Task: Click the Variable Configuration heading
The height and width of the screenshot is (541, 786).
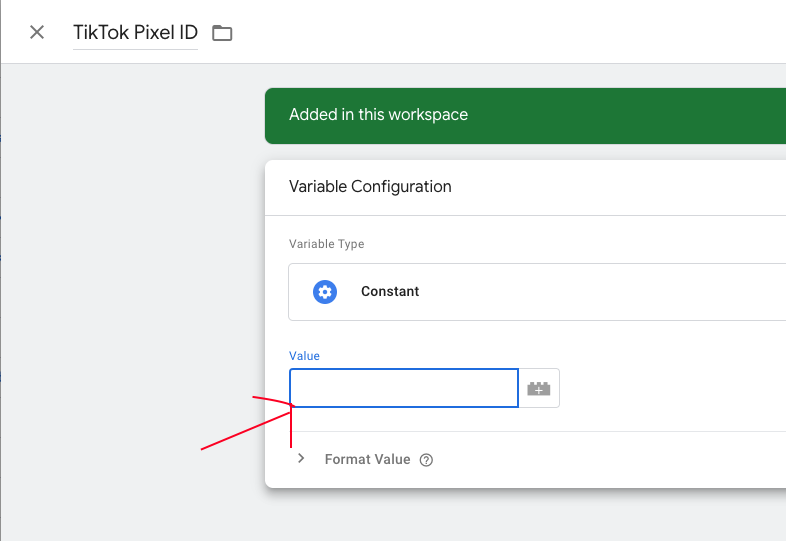Action: click(x=370, y=187)
